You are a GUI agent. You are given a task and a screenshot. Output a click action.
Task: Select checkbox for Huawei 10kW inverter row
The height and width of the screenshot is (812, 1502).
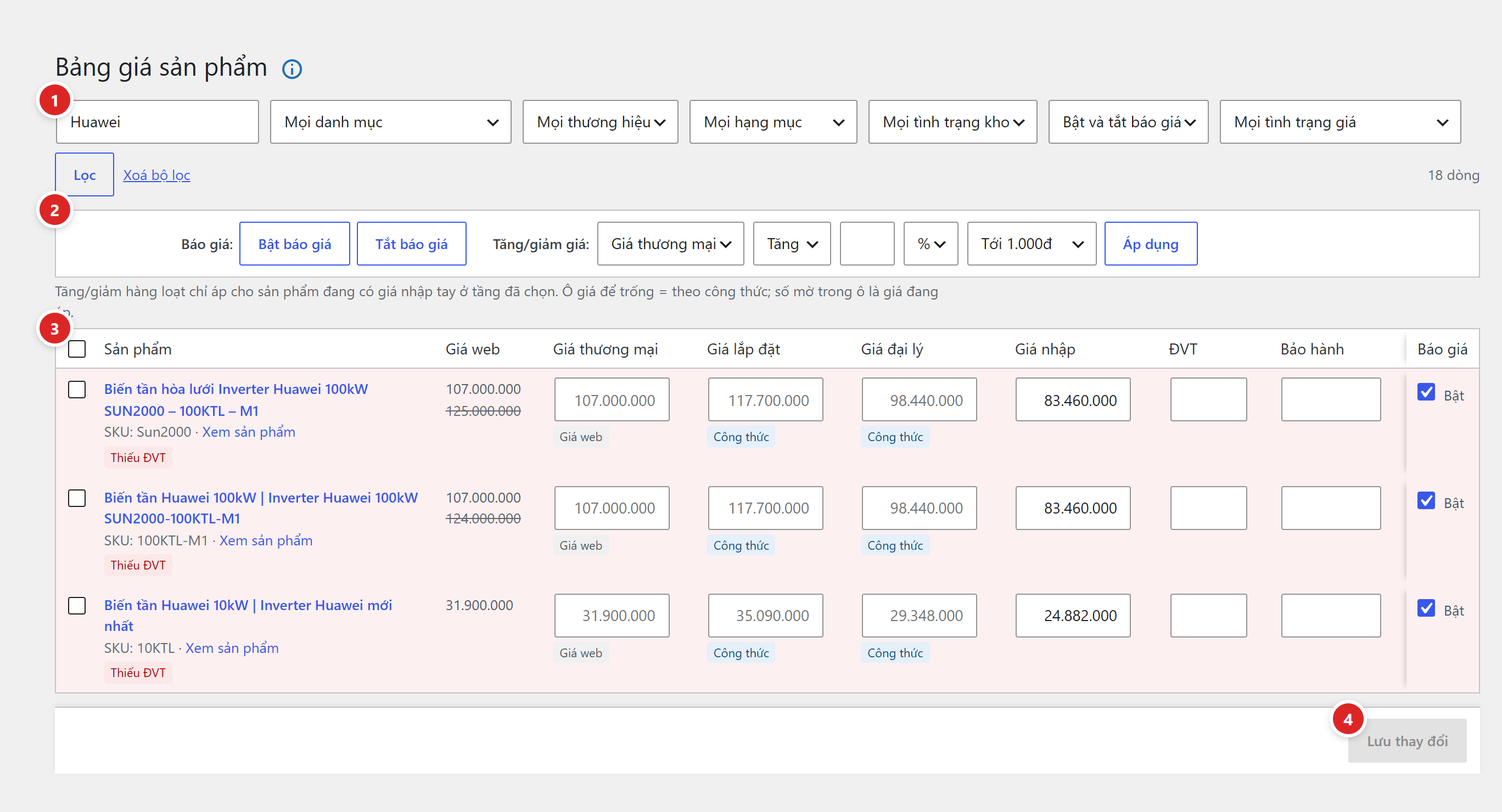click(x=77, y=606)
